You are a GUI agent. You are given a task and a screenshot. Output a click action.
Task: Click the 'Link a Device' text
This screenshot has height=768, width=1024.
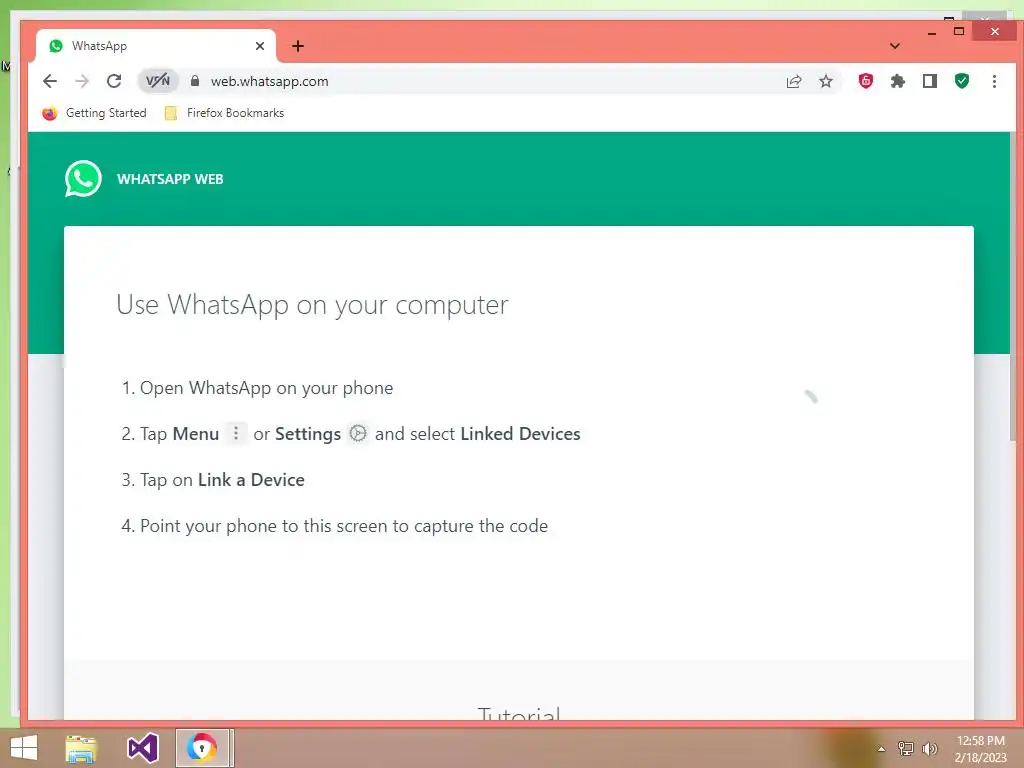click(x=251, y=480)
